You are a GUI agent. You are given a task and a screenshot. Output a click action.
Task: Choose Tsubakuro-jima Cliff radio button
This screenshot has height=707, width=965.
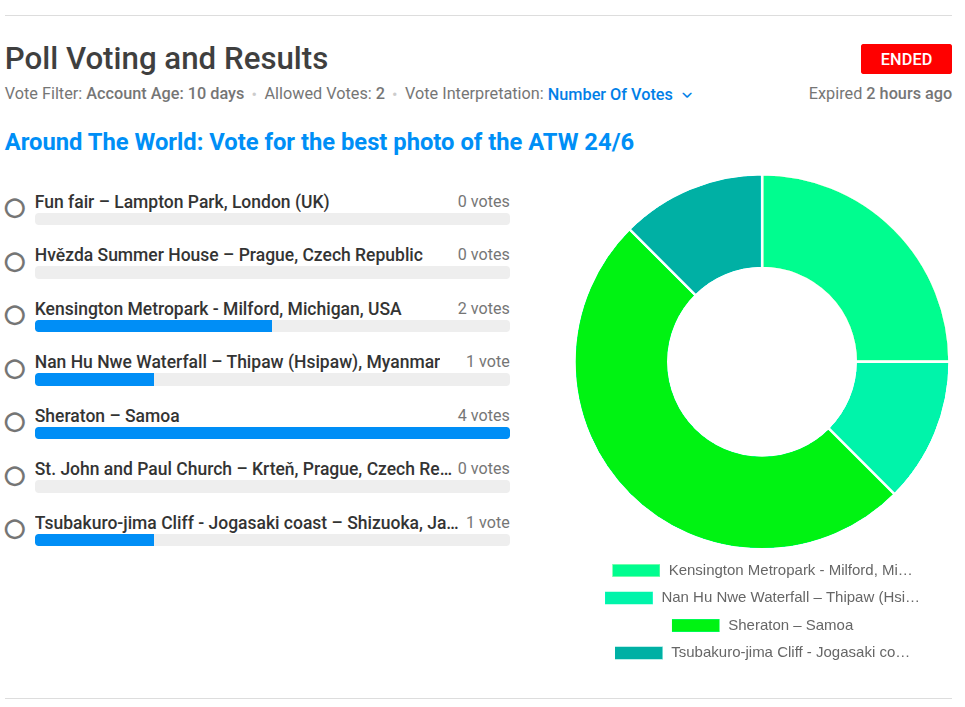pyautogui.click(x=15, y=529)
